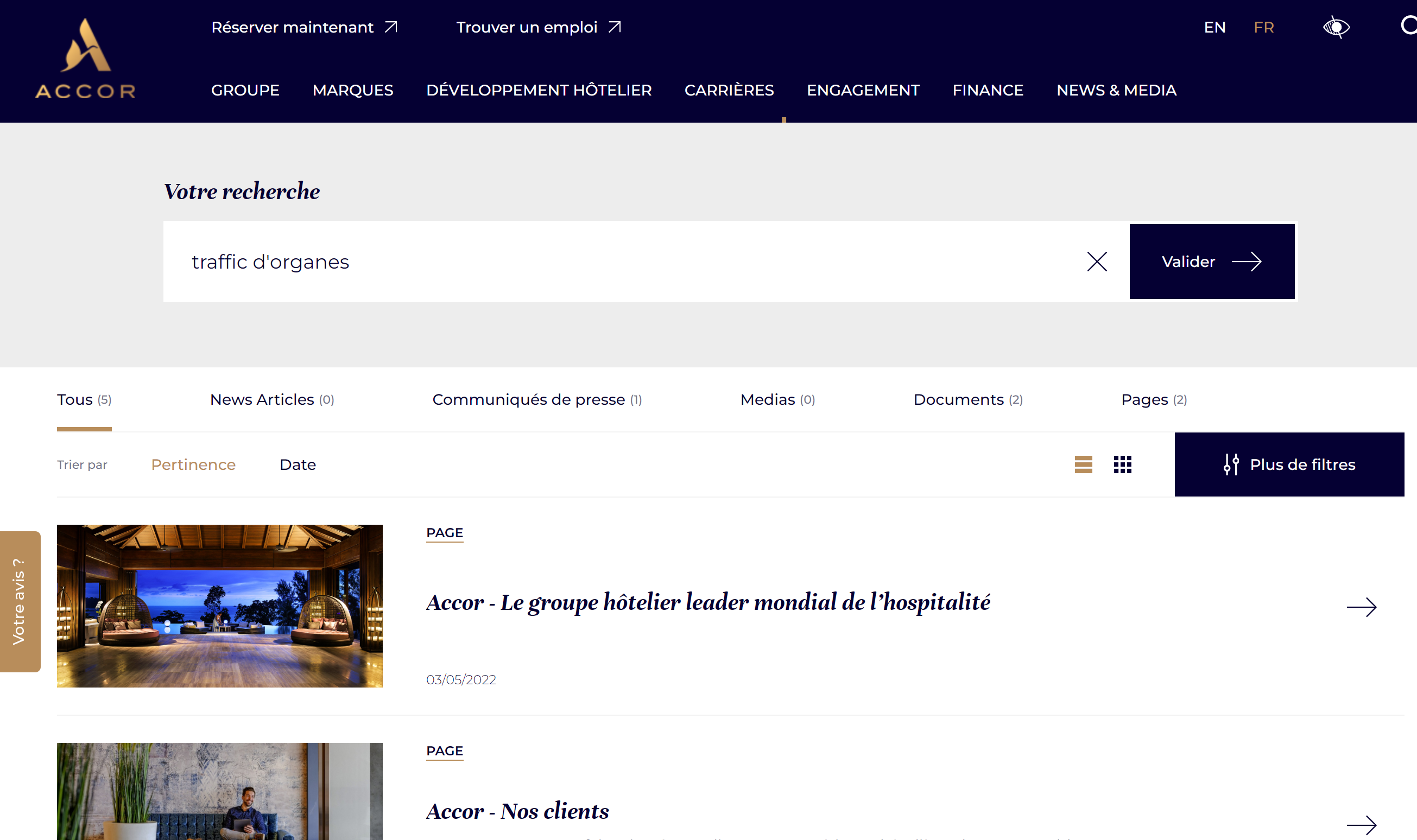Sort results by Date
This screenshot has height=840, width=1417.
pyautogui.click(x=298, y=464)
